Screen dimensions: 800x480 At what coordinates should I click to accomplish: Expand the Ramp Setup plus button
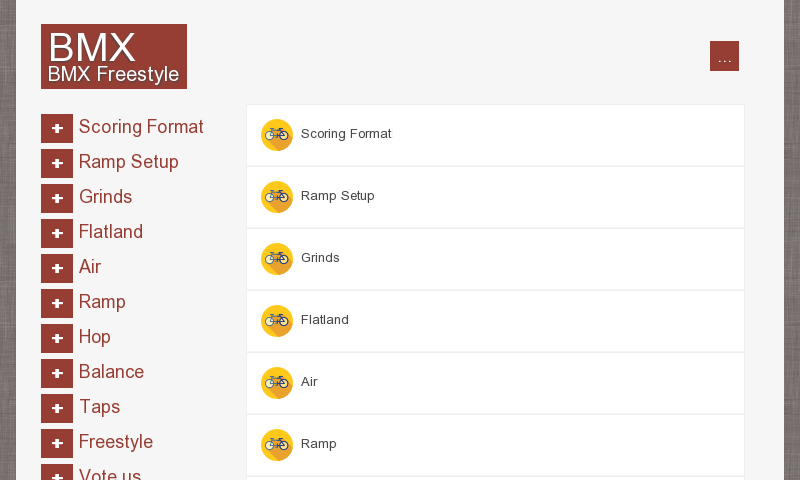tap(57, 164)
